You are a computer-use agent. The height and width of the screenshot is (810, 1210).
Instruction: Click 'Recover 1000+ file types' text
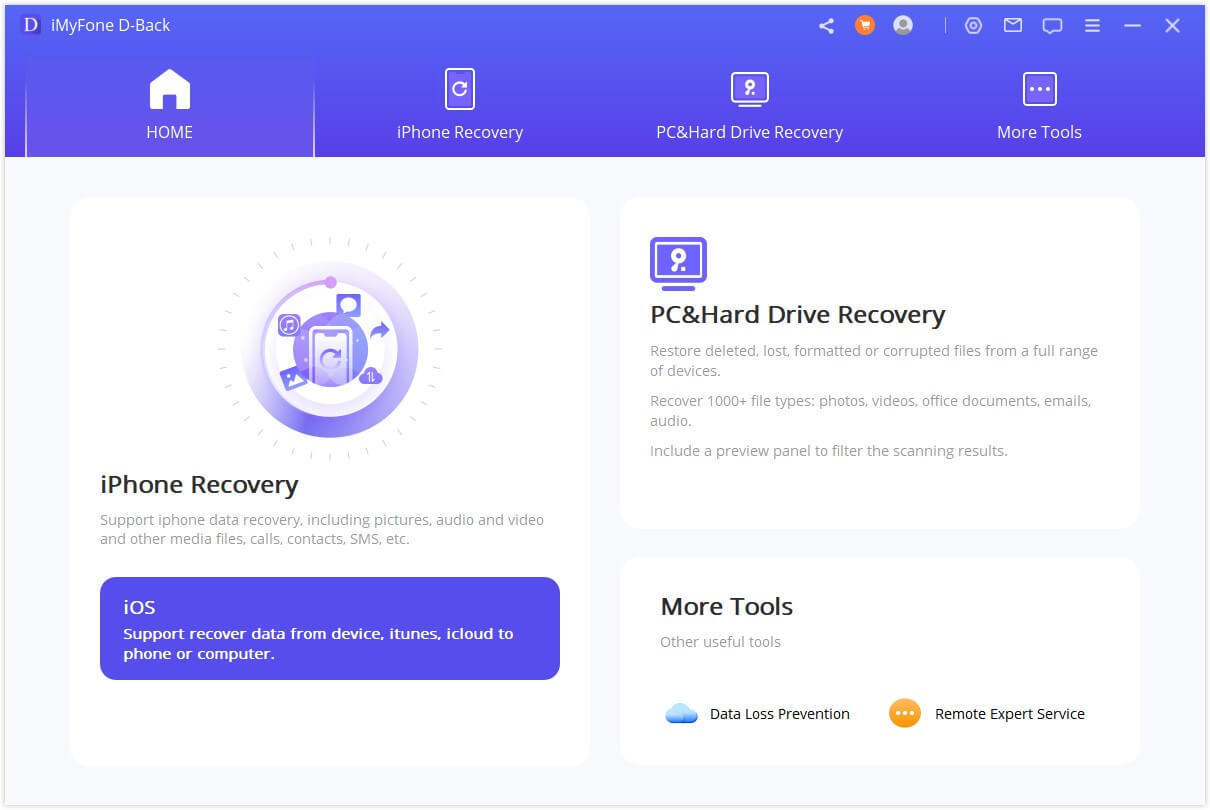click(x=870, y=411)
